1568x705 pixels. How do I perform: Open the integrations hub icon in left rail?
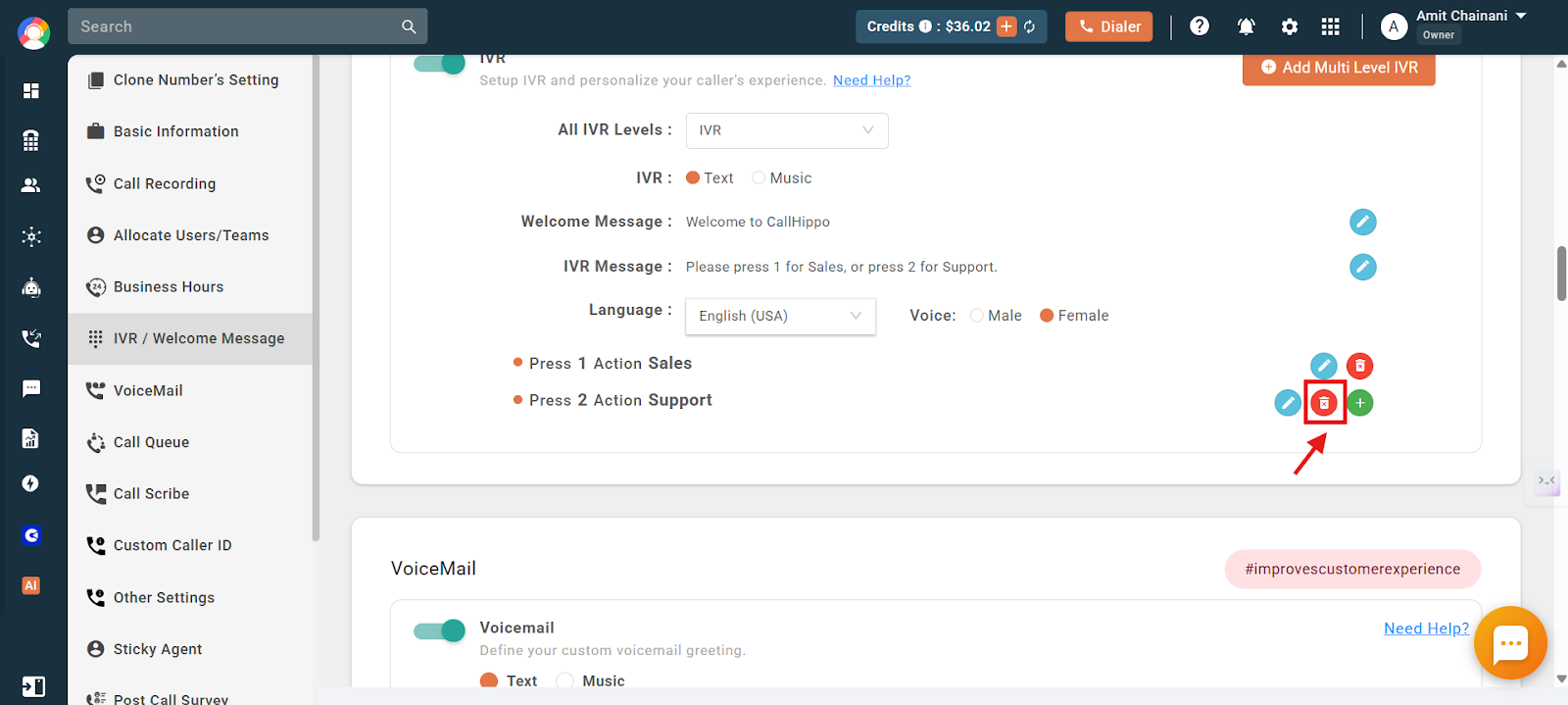coord(31,236)
